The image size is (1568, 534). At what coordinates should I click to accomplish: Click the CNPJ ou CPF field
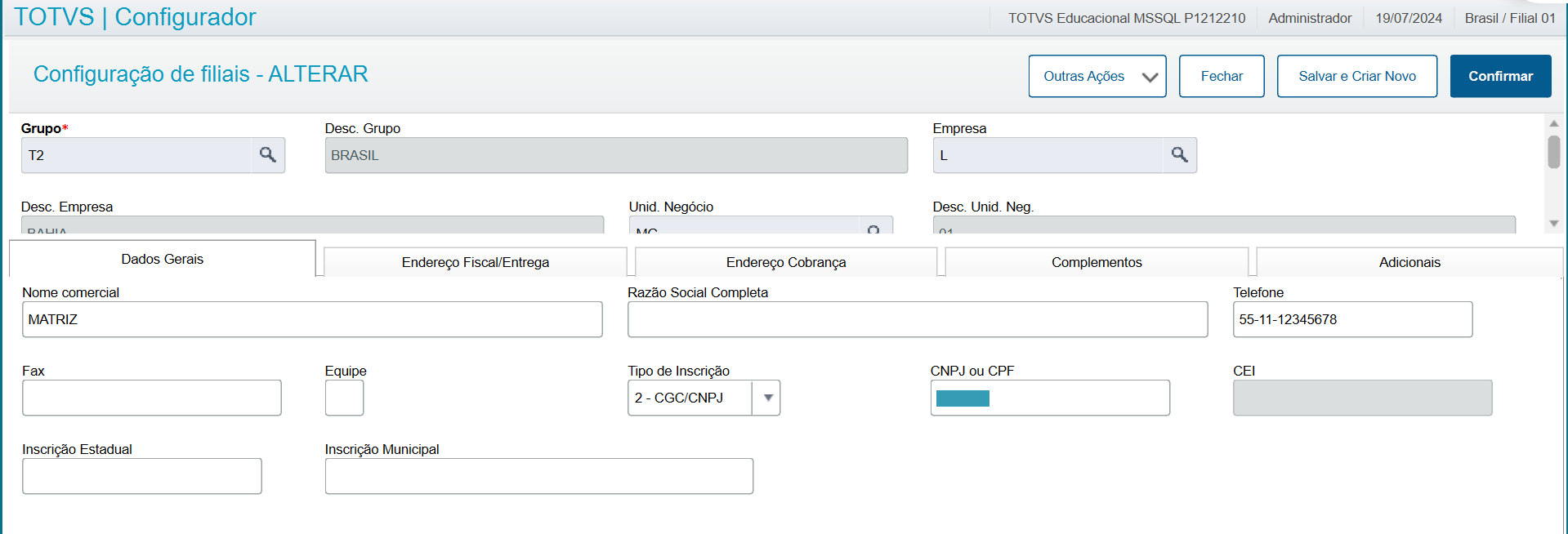point(1050,398)
